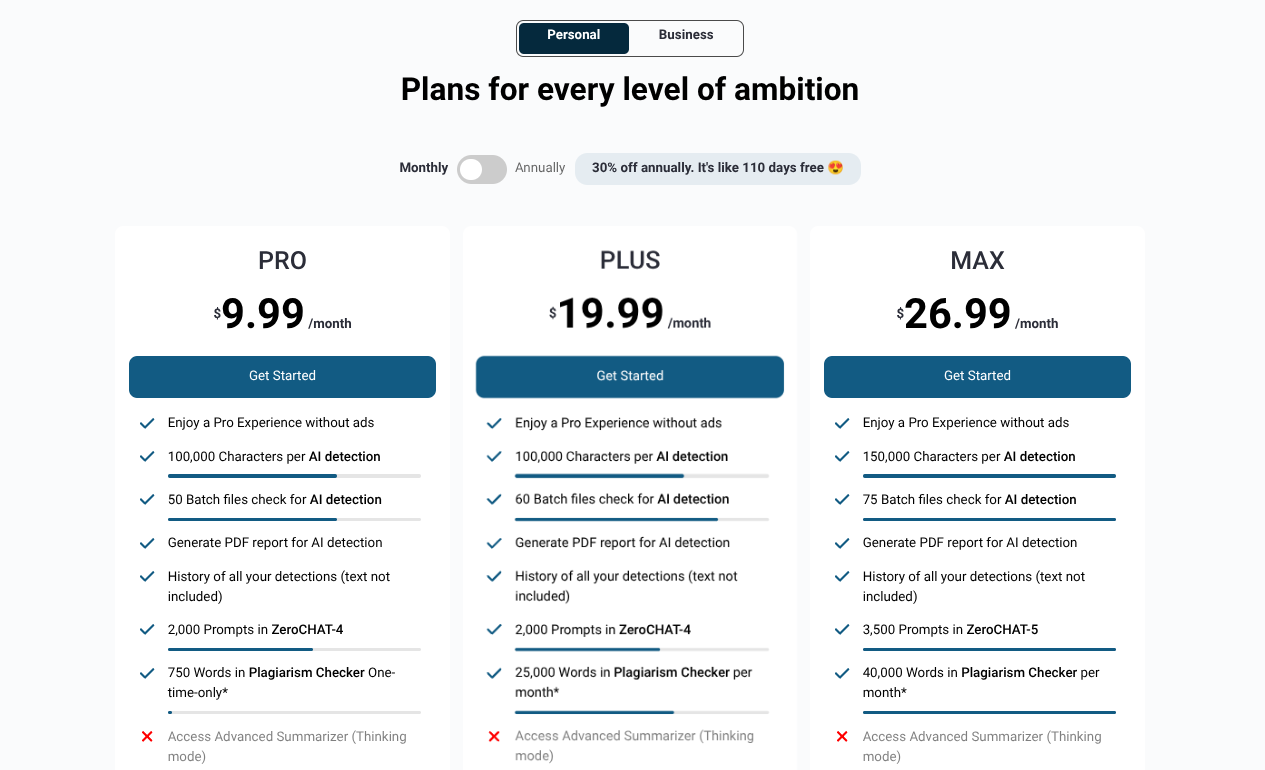This screenshot has height=770, width=1265.
Task: Choose the Monthly billing label
Action: [x=424, y=168]
